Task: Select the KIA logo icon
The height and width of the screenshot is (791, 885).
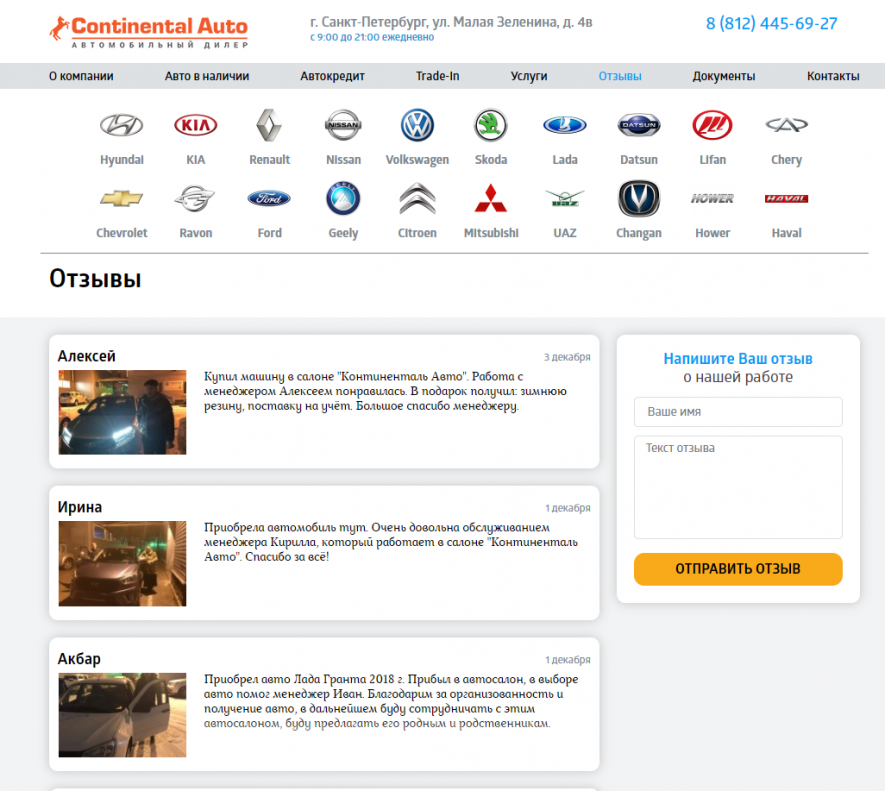Action: (195, 125)
